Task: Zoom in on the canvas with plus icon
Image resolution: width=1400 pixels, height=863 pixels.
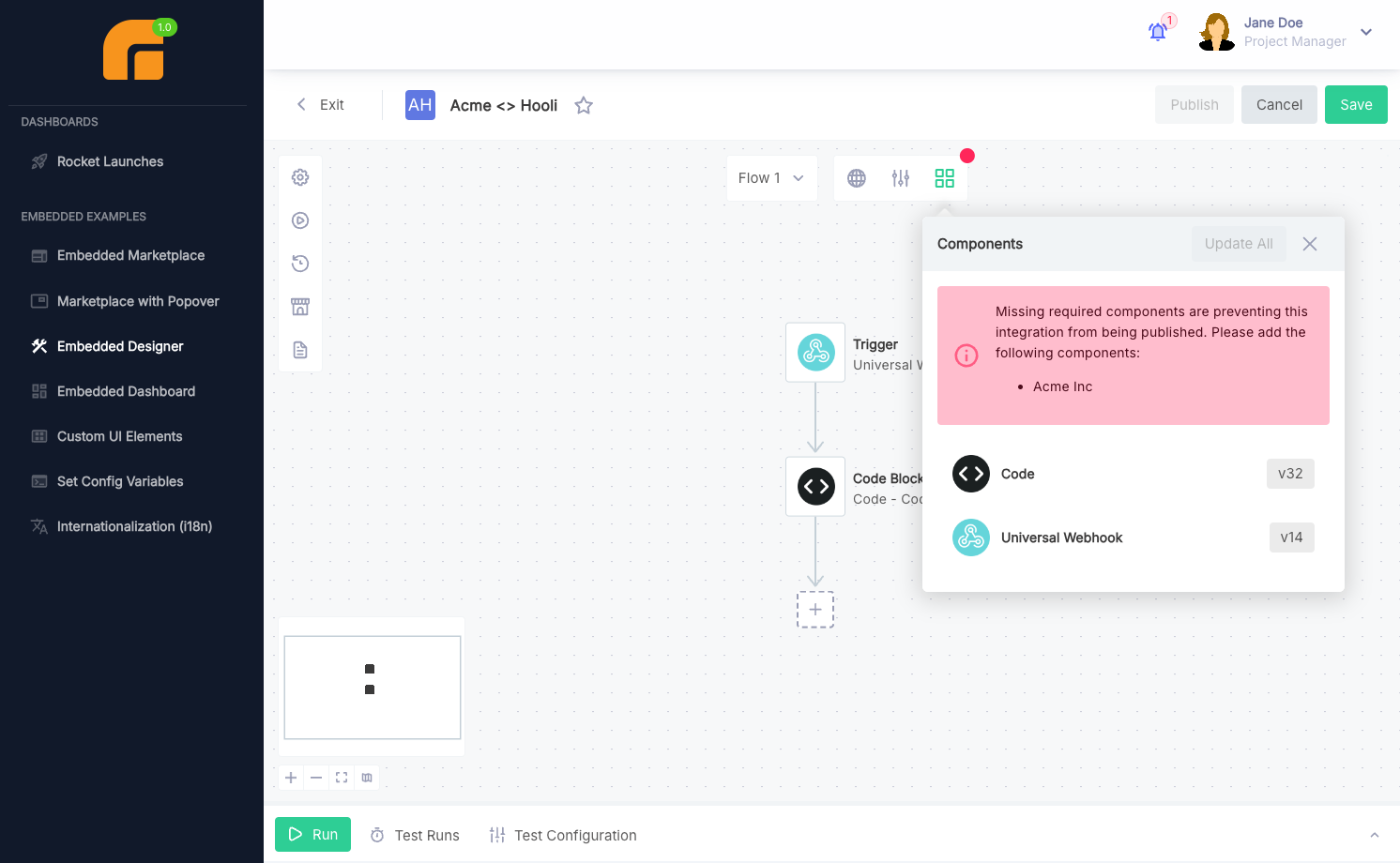Action: click(290, 777)
